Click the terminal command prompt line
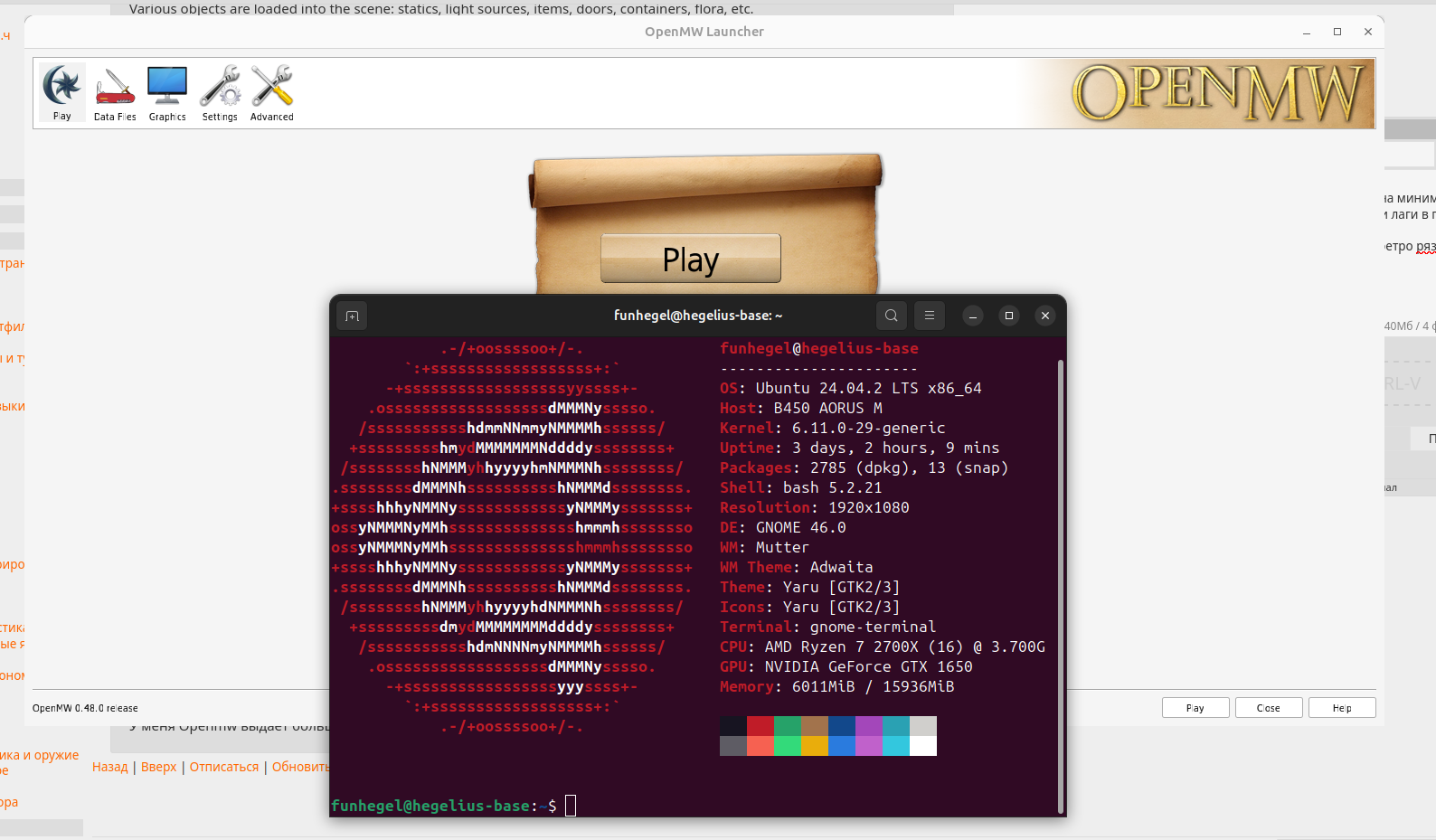This screenshot has width=1436, height=840. tap(453, 806)
